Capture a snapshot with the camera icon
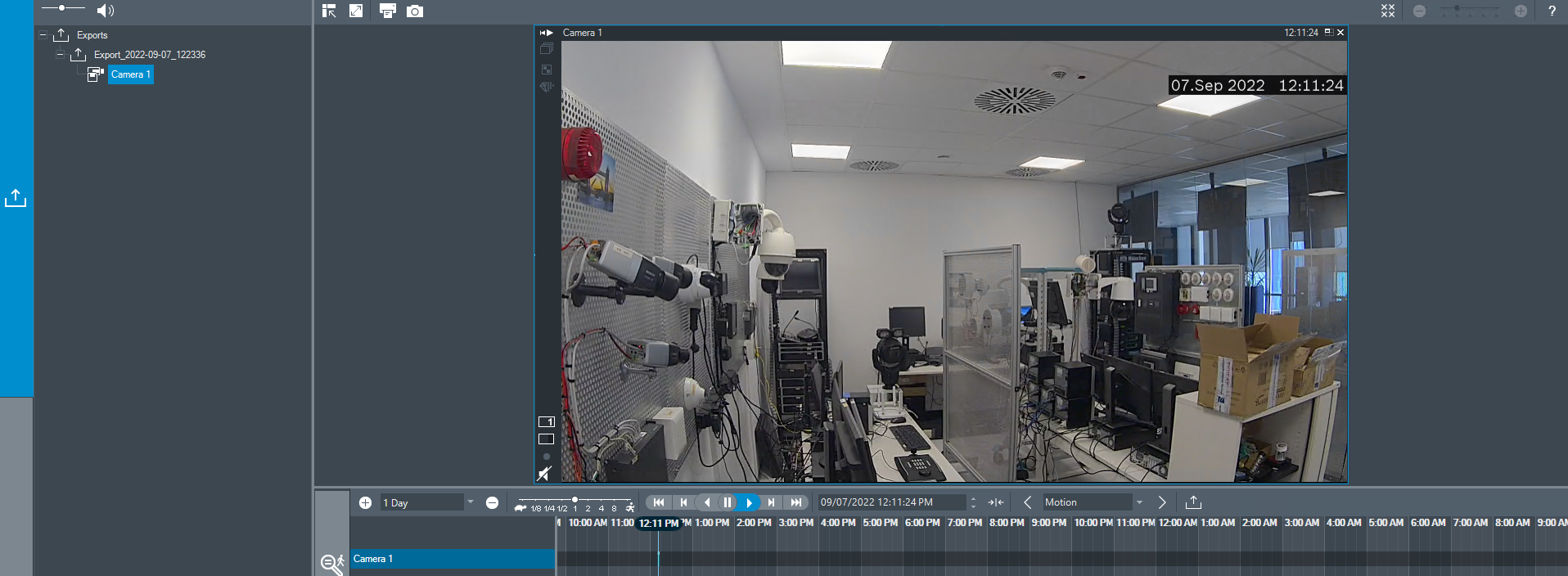This screenshot has width=1568, height=576. (415, 11)
